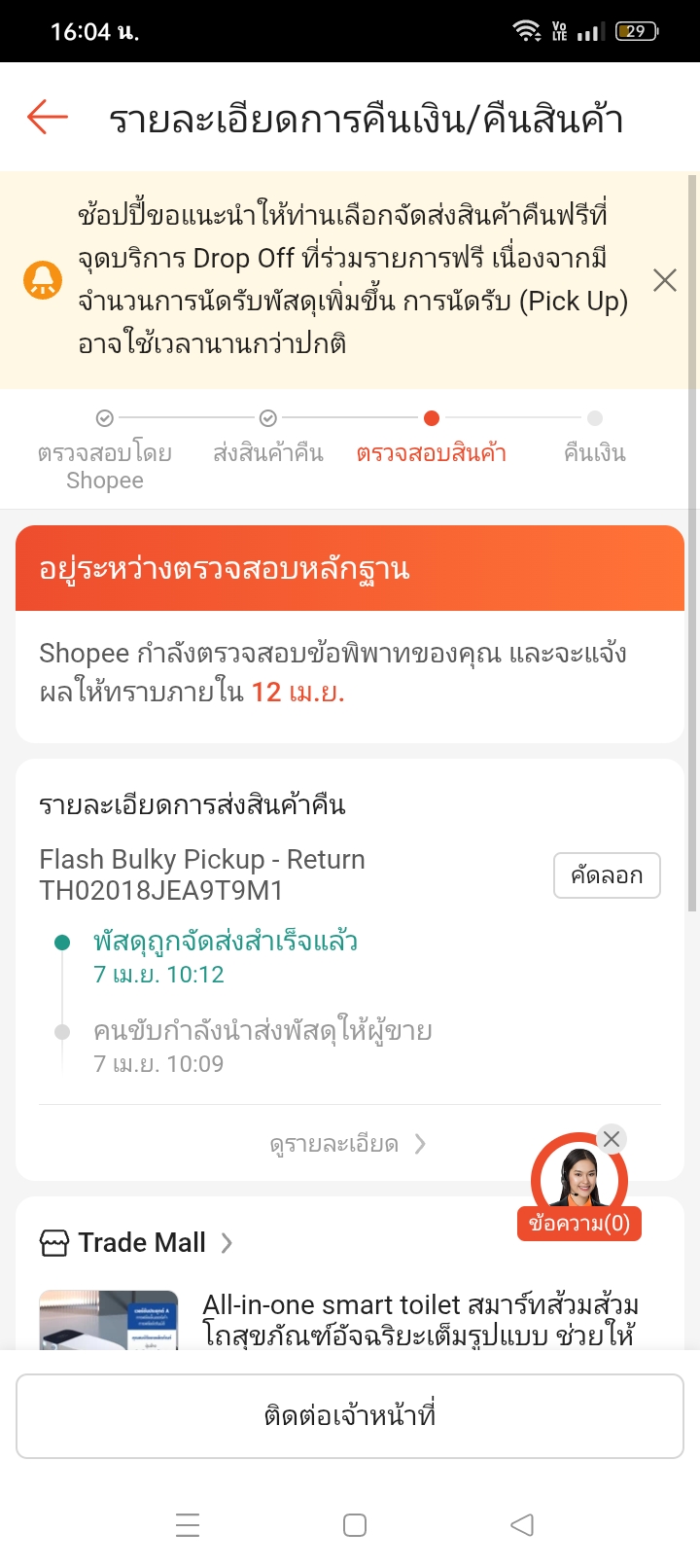Click the page scrollbar on right edge
Image resolution: width=700 pixels, height=1568 pixels.
(692, 545)
